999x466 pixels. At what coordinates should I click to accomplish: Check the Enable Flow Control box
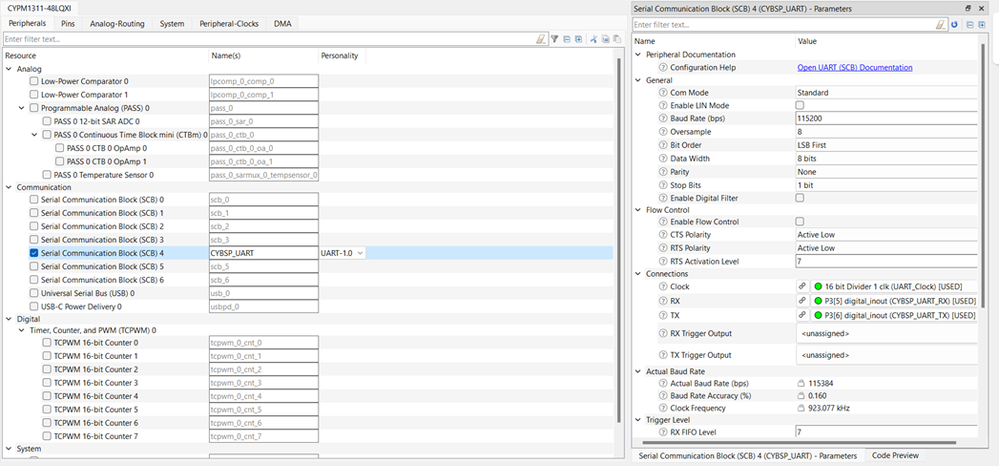(x=799, y=222)
